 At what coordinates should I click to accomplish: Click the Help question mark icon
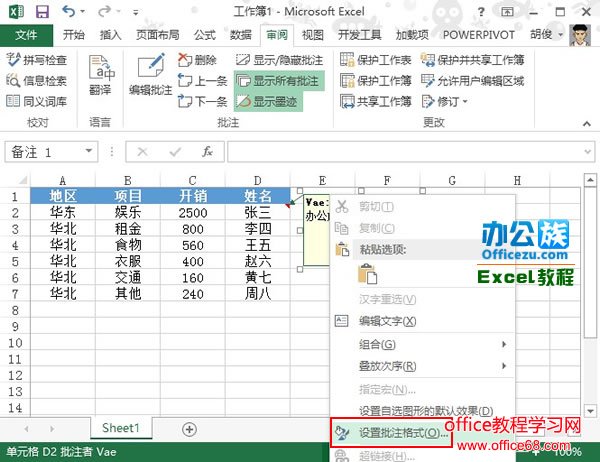tap(481, 12)
